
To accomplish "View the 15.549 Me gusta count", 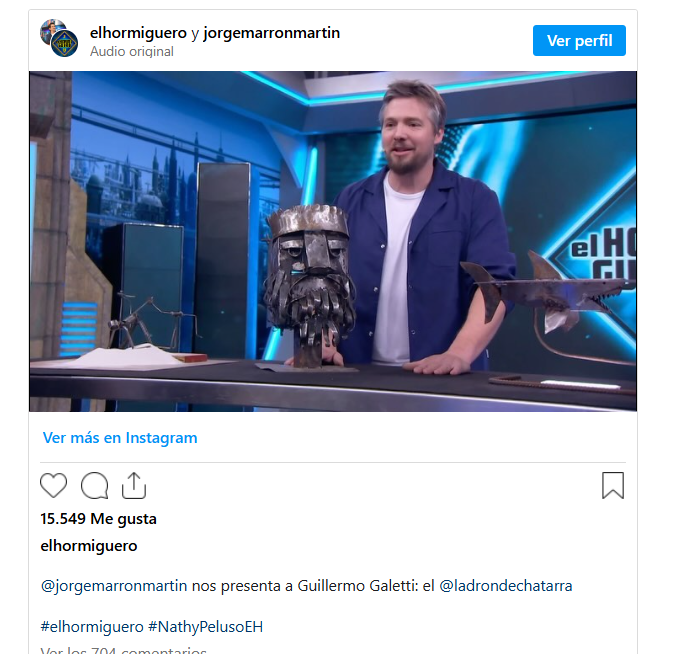I will click(x=99, y=519).
